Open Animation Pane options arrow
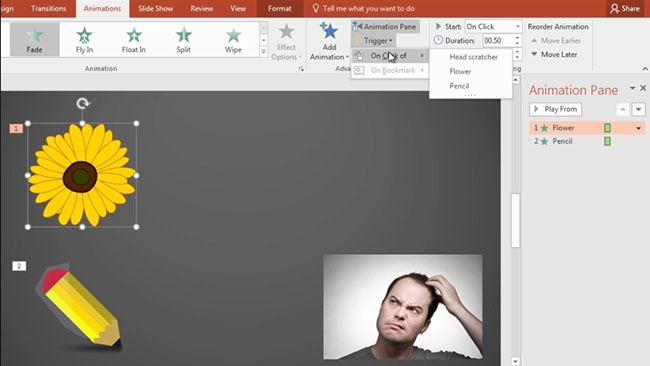 632,88
